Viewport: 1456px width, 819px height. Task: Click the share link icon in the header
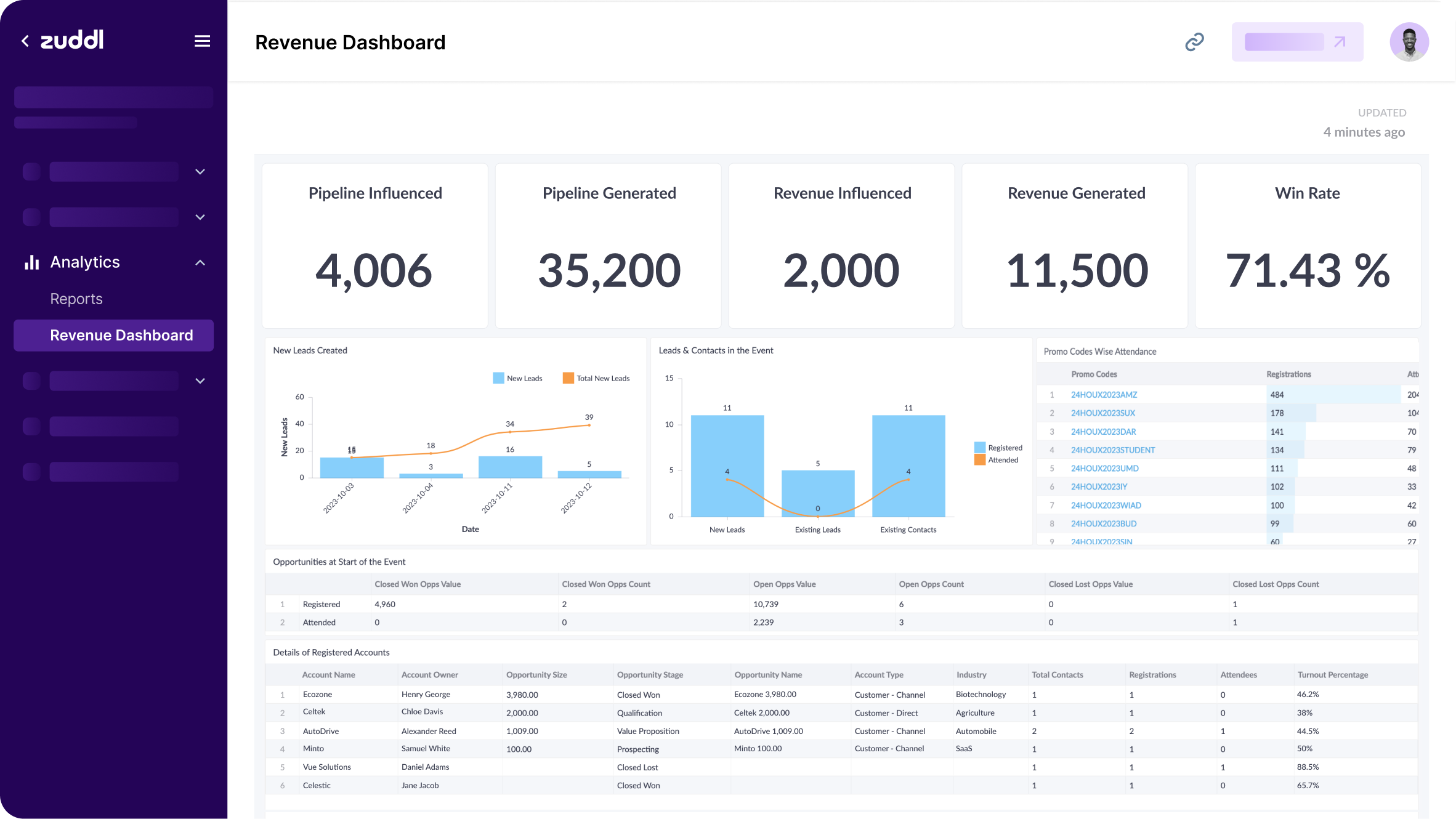tap(1194, 42)
